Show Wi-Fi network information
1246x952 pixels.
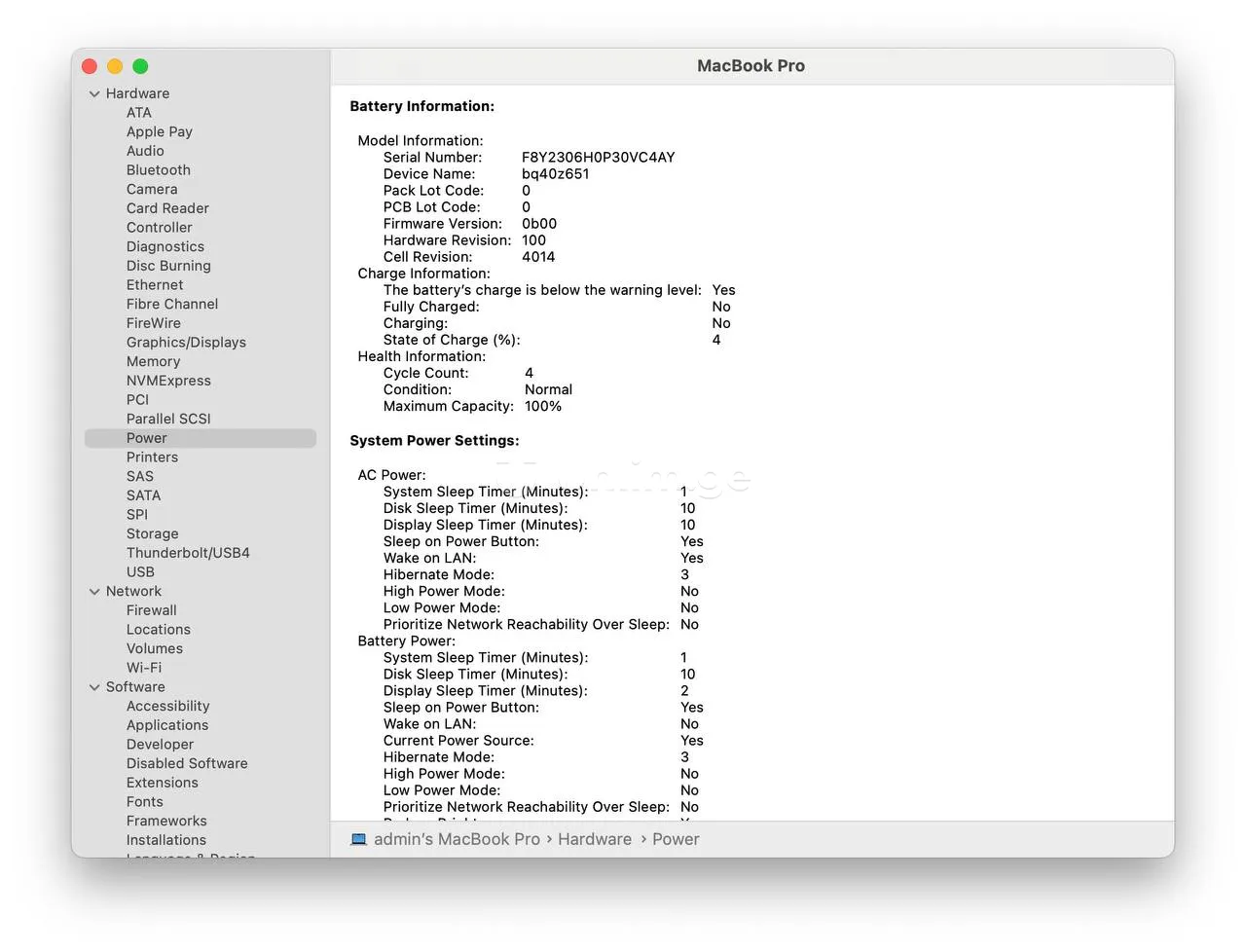[144, 668]
